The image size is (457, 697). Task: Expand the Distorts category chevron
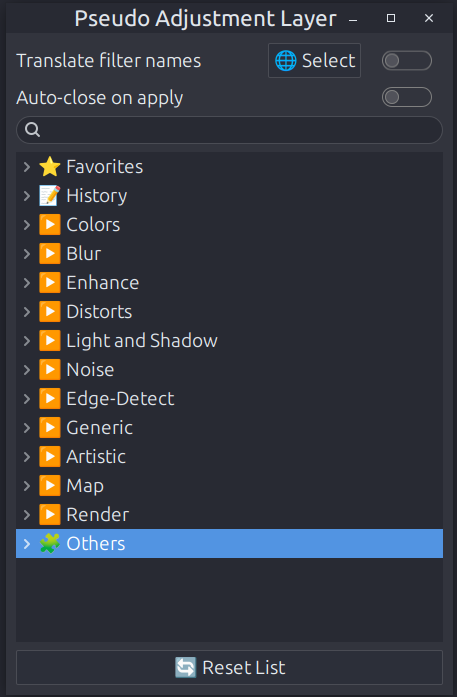[x=27, y=312]
